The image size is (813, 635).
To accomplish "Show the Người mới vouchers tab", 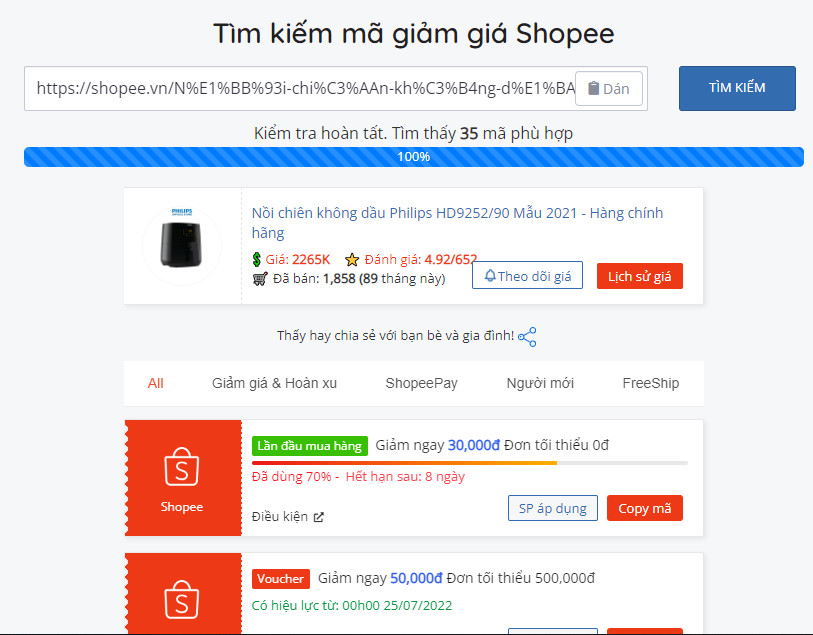I will click(540, 384).
